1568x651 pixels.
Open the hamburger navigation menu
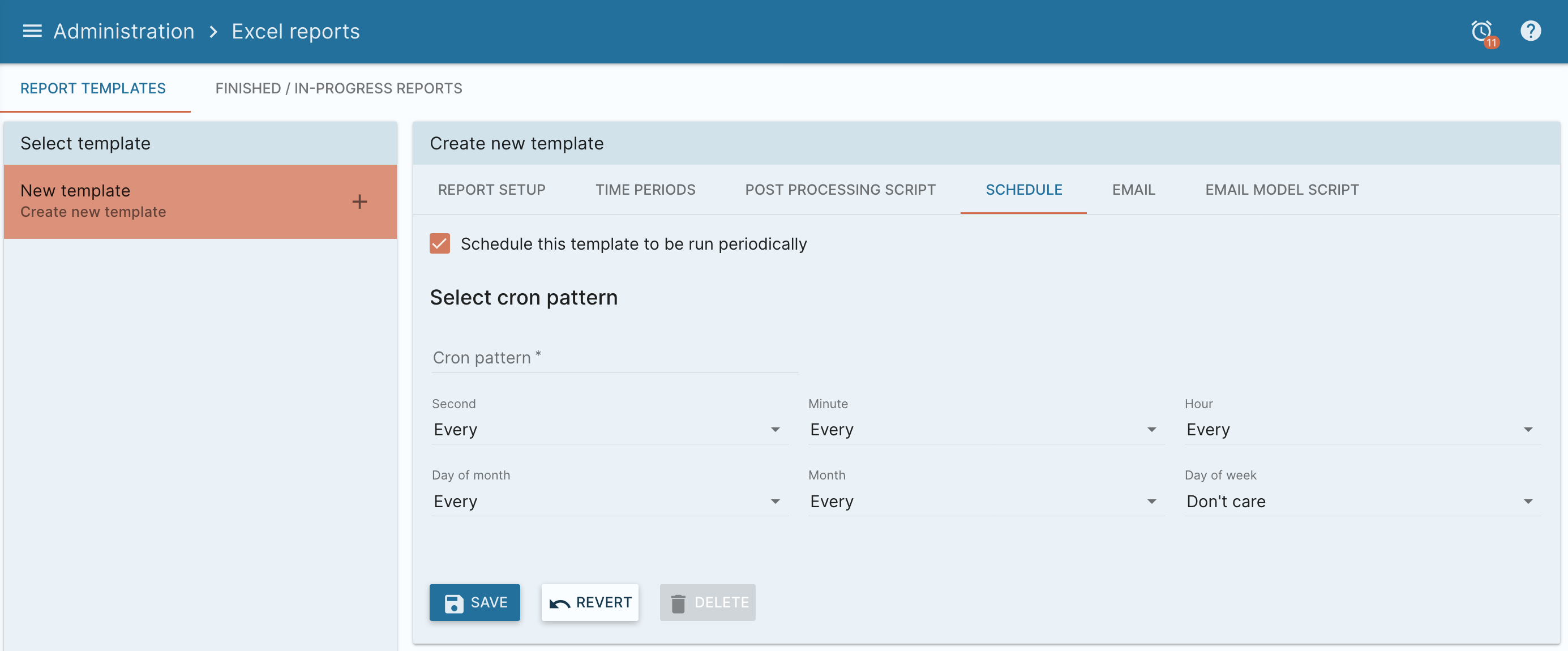click(32, 31)
